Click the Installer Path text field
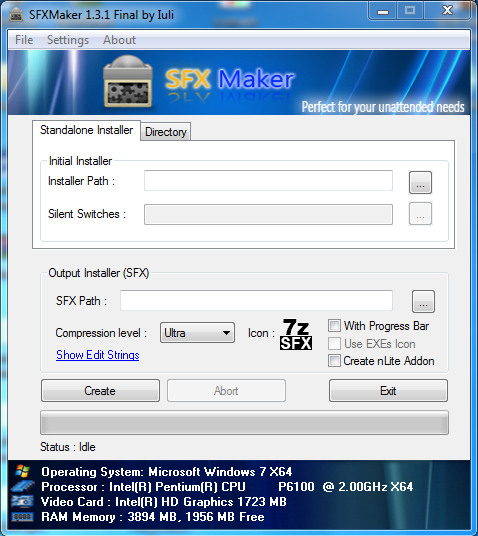This screenshot has height=536, width=478. (268, 180)
